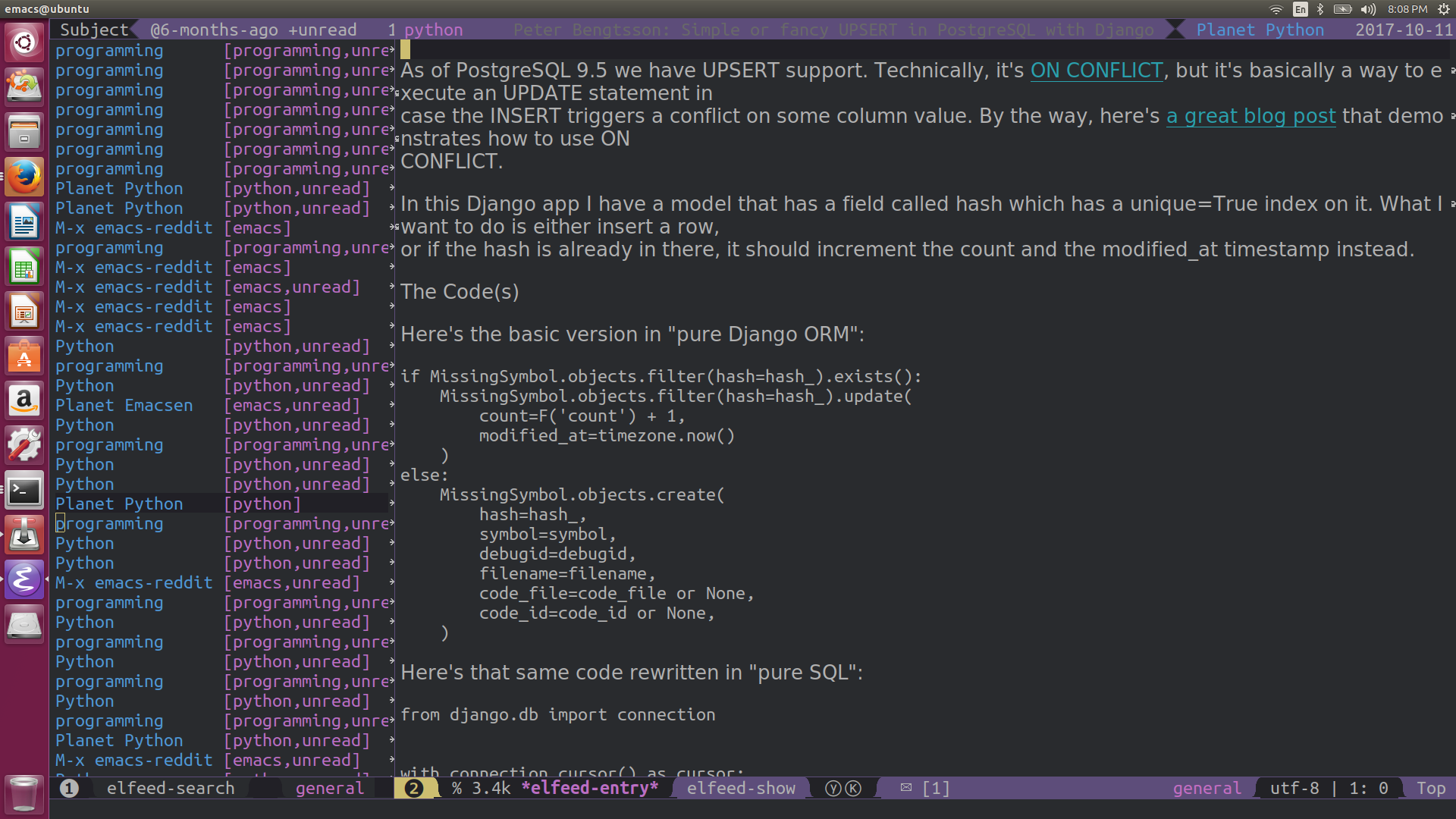The width and height of the screenshot is (1456, 819).
Task: Open System Settings wrench icon in launcher
Action: pyautogui.click(x=24, y=445)
